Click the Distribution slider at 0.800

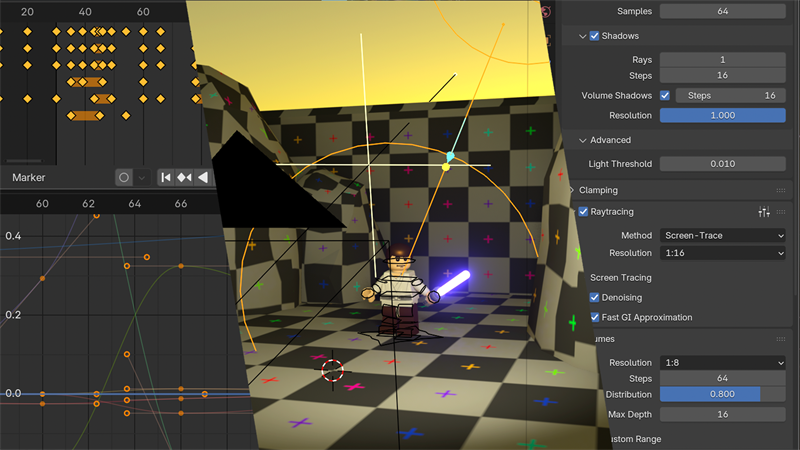tap(722, 395)
